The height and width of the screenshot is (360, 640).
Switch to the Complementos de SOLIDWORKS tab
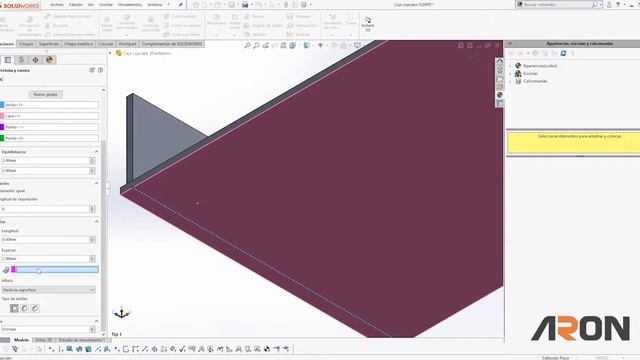point(172,44)
